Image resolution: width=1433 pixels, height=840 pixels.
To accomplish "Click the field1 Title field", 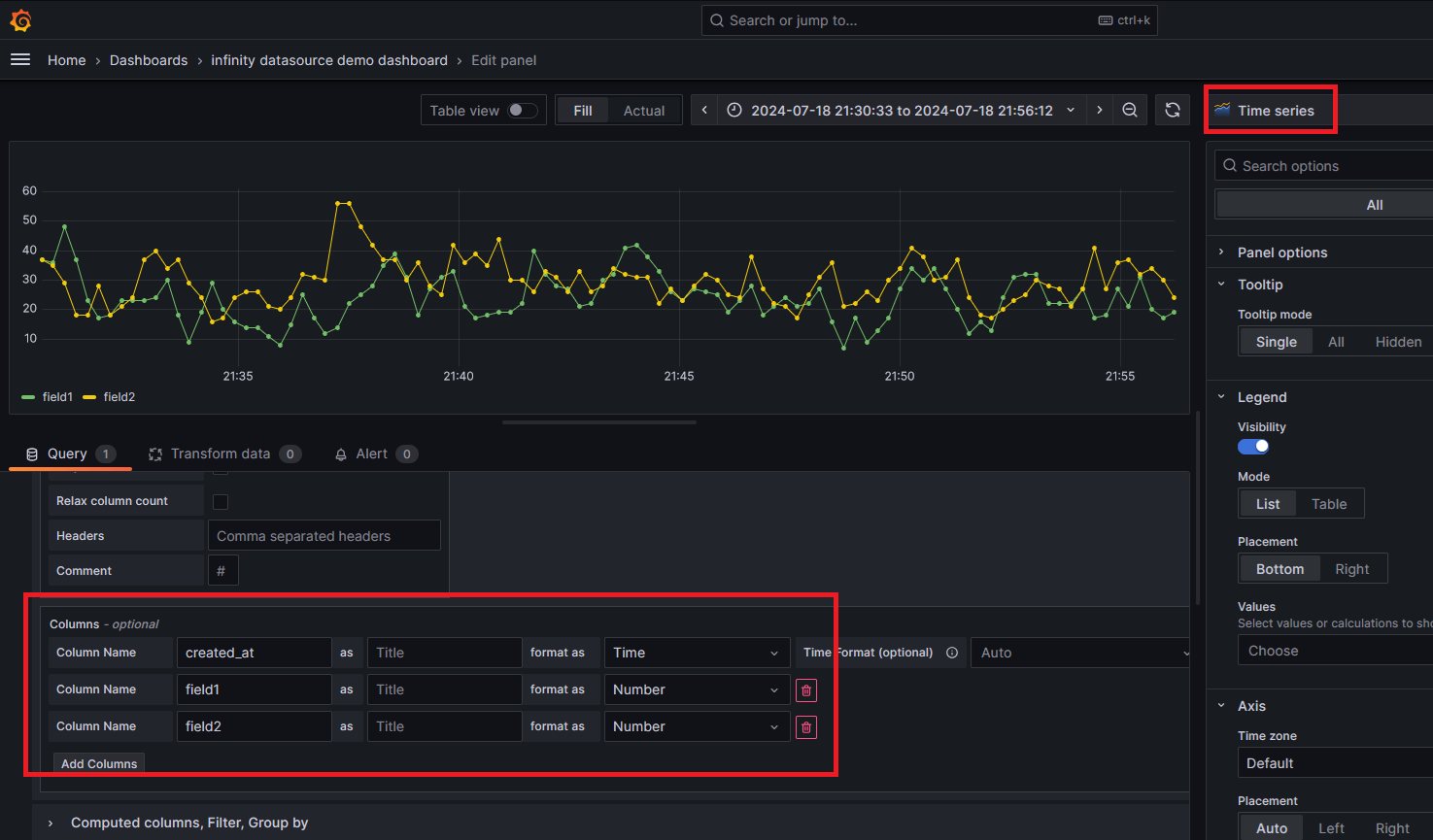I will [444, 689].
